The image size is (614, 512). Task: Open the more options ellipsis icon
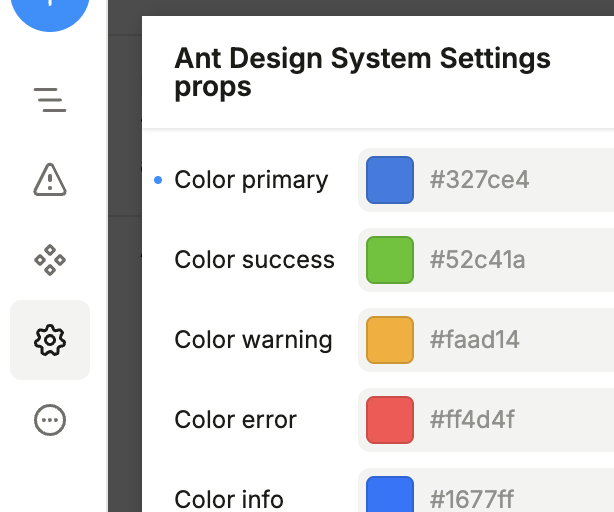(x=50, y=420)
